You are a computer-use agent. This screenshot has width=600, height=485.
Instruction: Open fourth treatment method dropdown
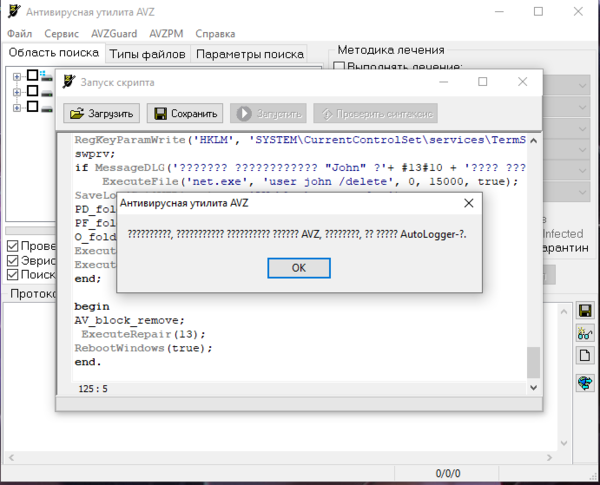coord(583,150)
